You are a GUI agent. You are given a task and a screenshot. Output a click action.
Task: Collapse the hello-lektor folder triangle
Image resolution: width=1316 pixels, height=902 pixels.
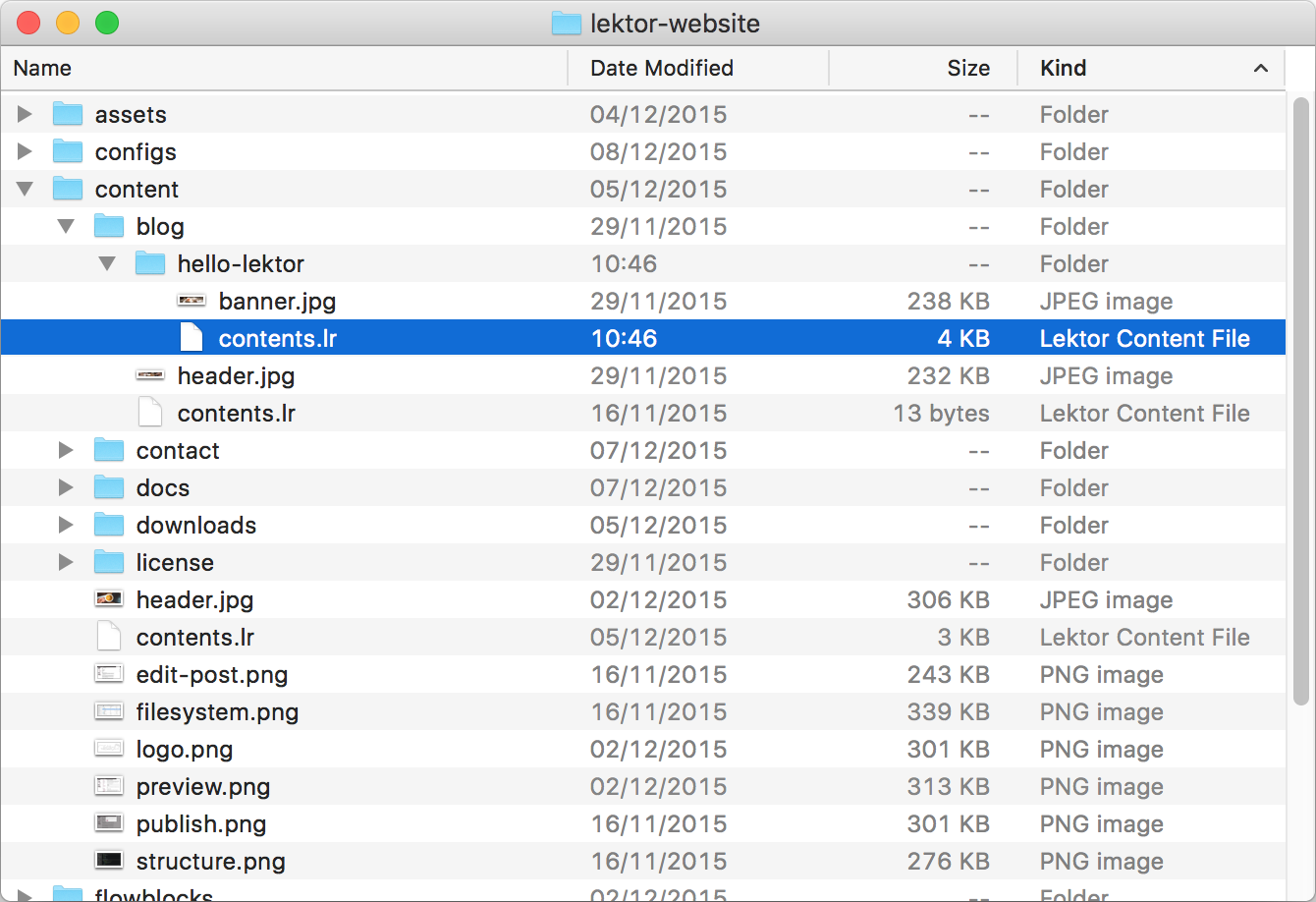107,263
